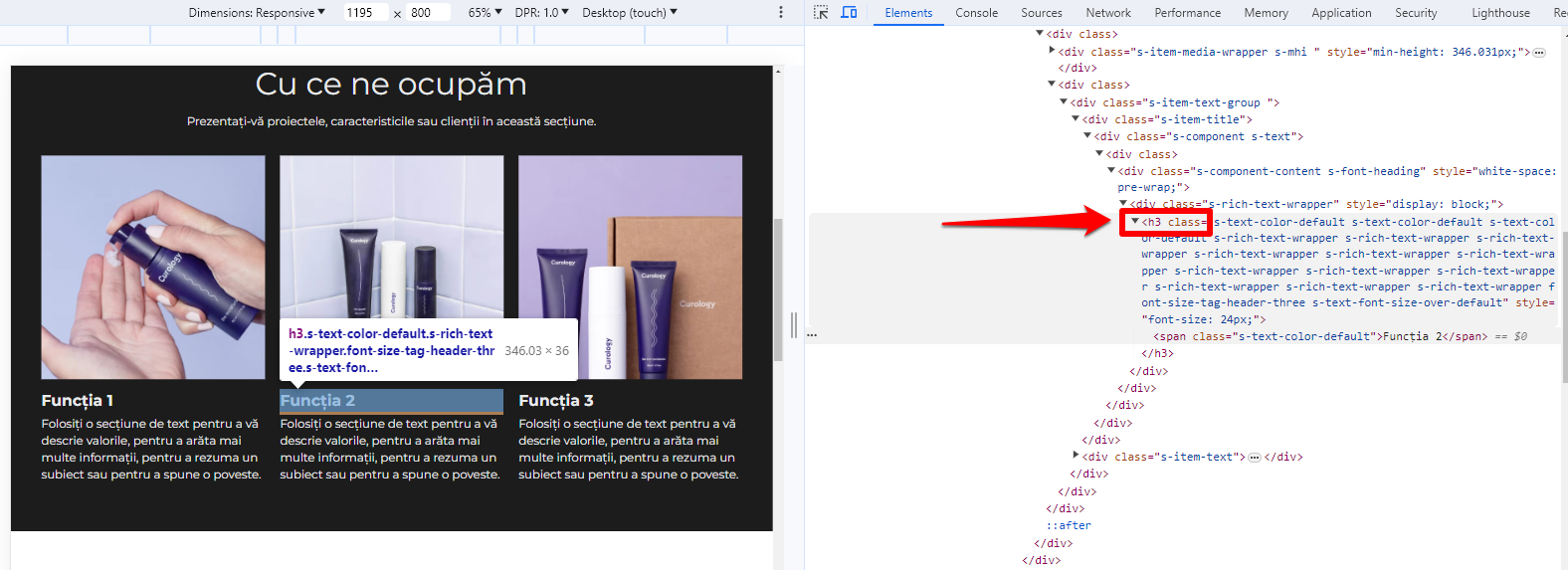Click the viewport width field showing 1195
The image size is (1568, 570).
pyautogui.click(x=365, y=13)
